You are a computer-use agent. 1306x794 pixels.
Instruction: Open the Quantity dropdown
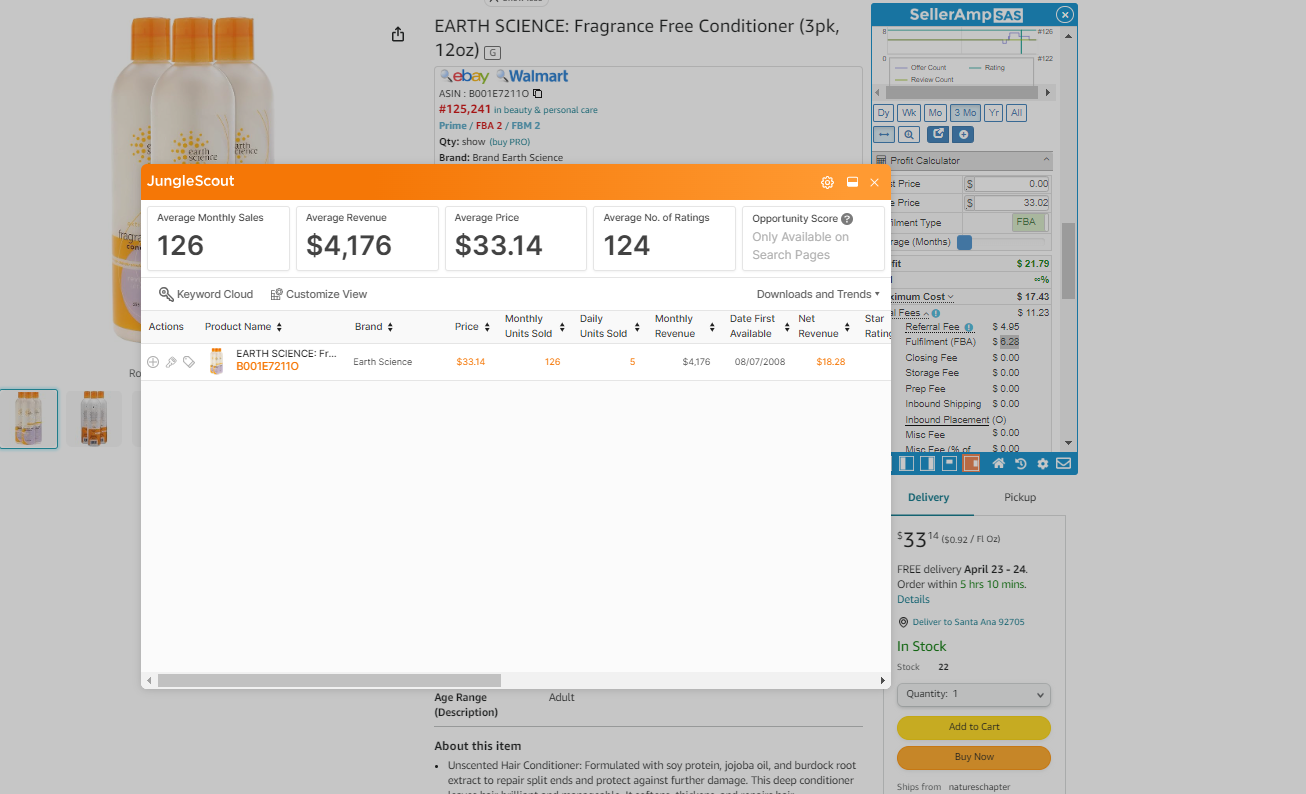pyautogui.click(x=974, y=694)
